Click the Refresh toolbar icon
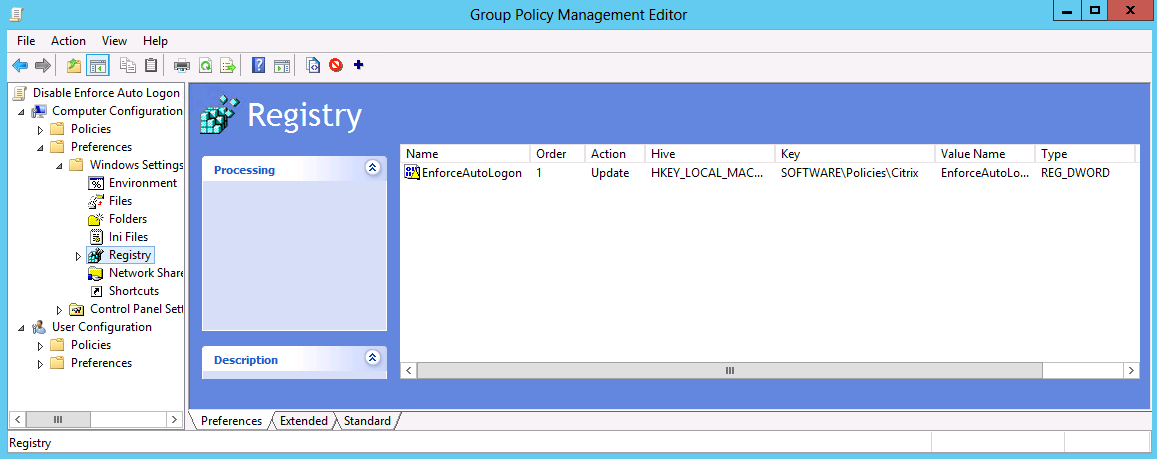This screenshot has height=459, width=1157. point(205,66)
